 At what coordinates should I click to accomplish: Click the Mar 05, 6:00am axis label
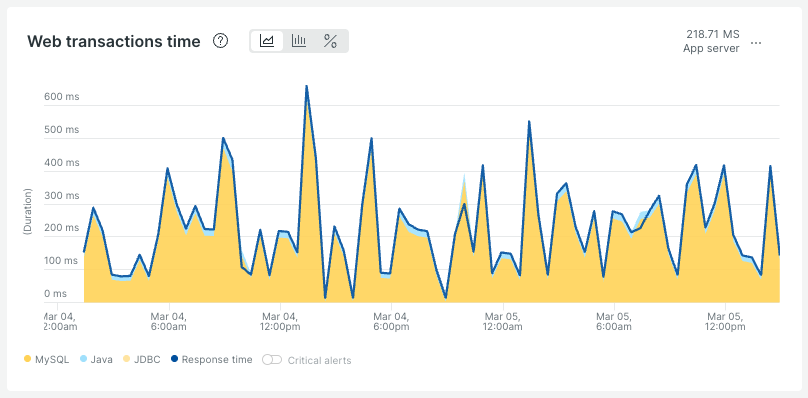click(x=614, y=321)
